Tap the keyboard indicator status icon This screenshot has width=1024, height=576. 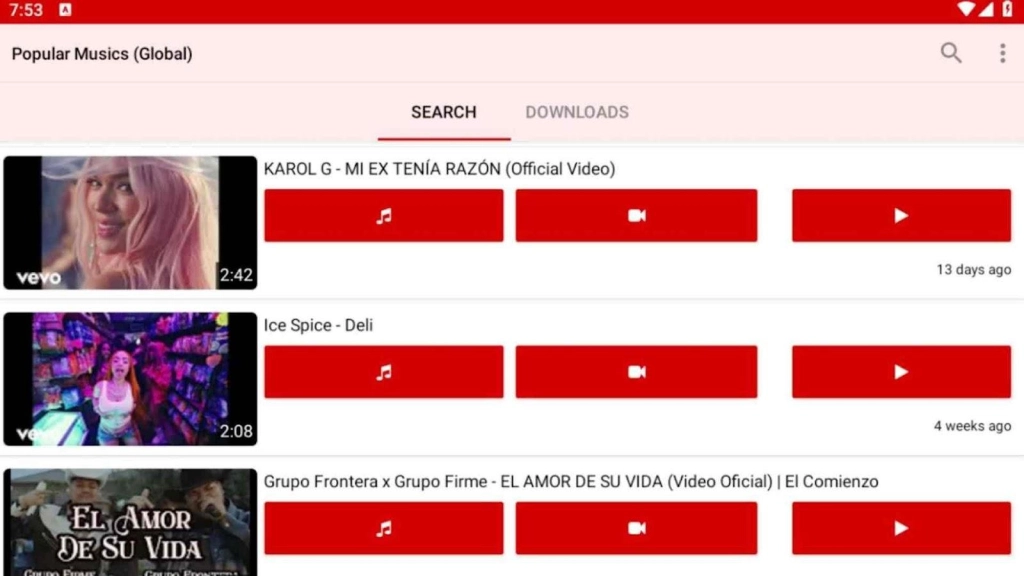[65, 10]
